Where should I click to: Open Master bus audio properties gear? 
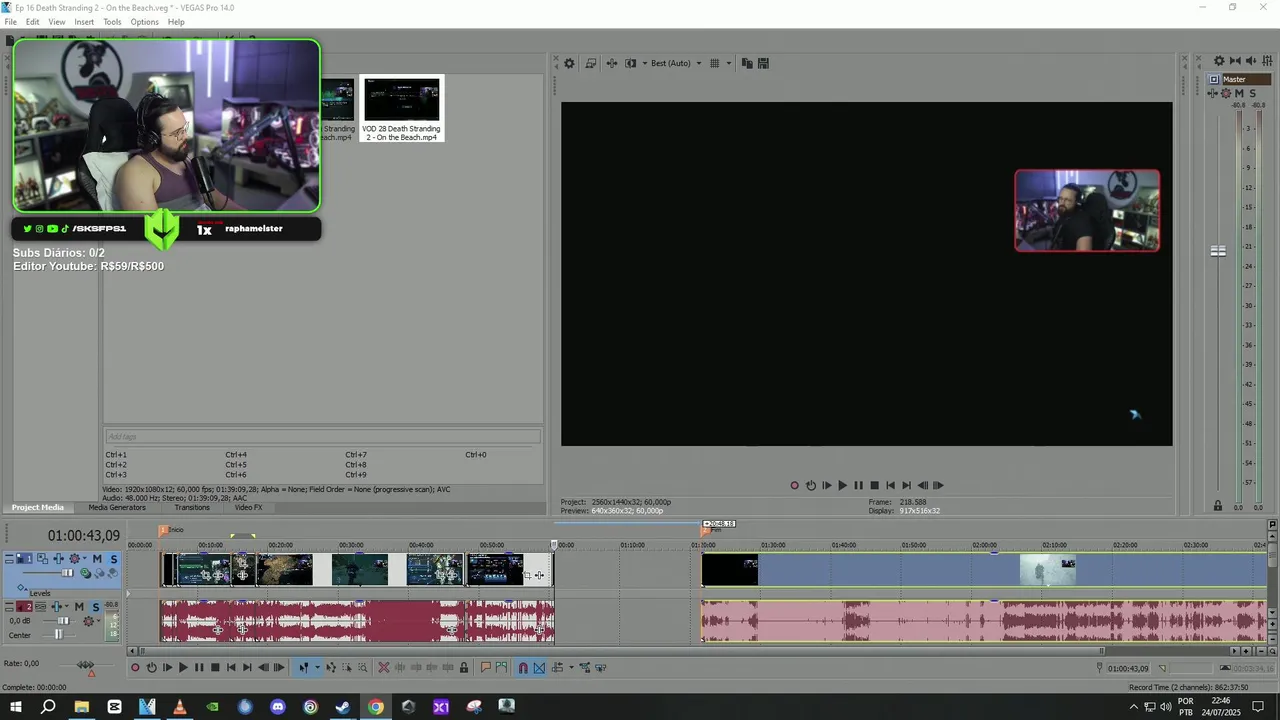point(1219,61)
